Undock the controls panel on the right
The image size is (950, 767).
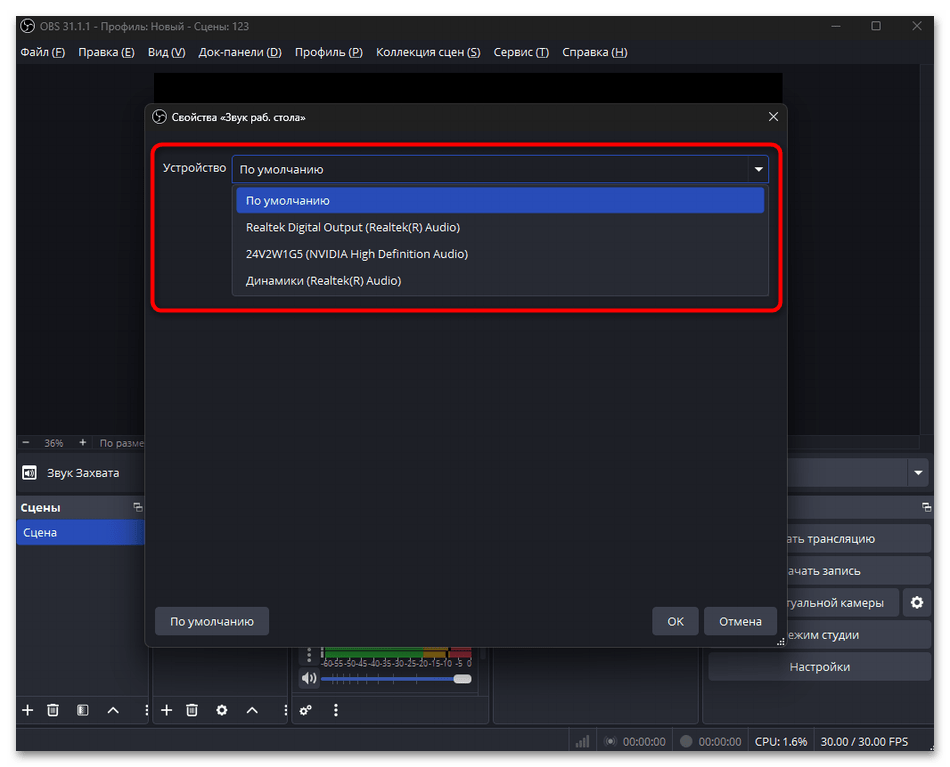pos(926,507)
